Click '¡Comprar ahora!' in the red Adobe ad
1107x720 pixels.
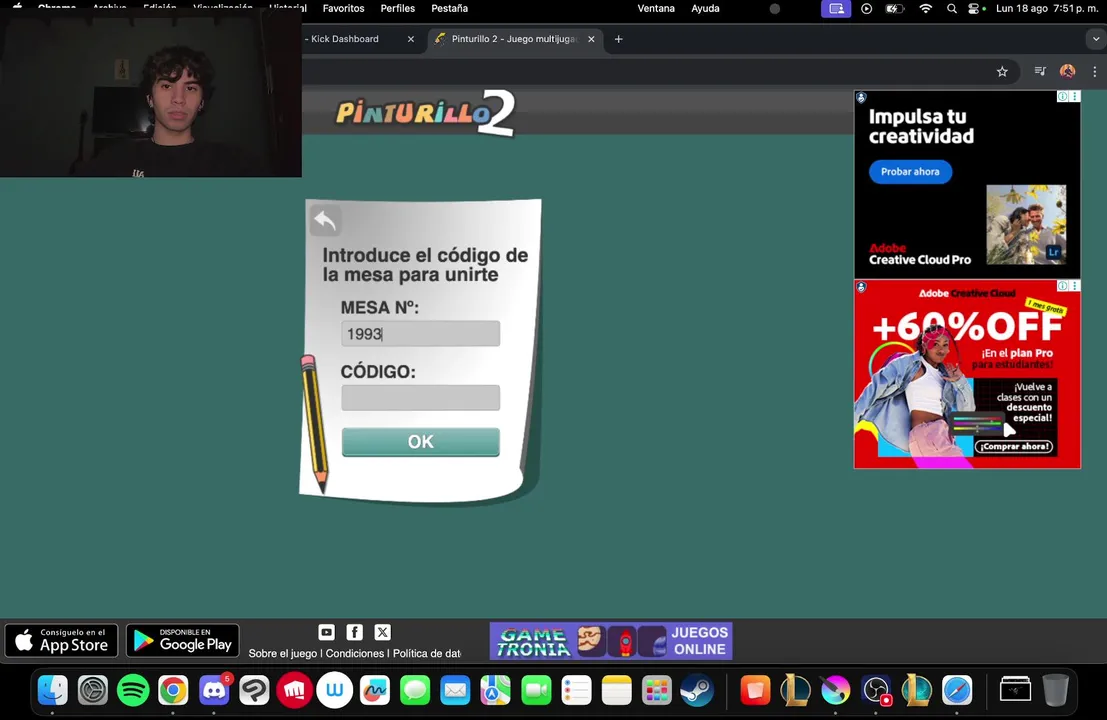coord(1015,446)
